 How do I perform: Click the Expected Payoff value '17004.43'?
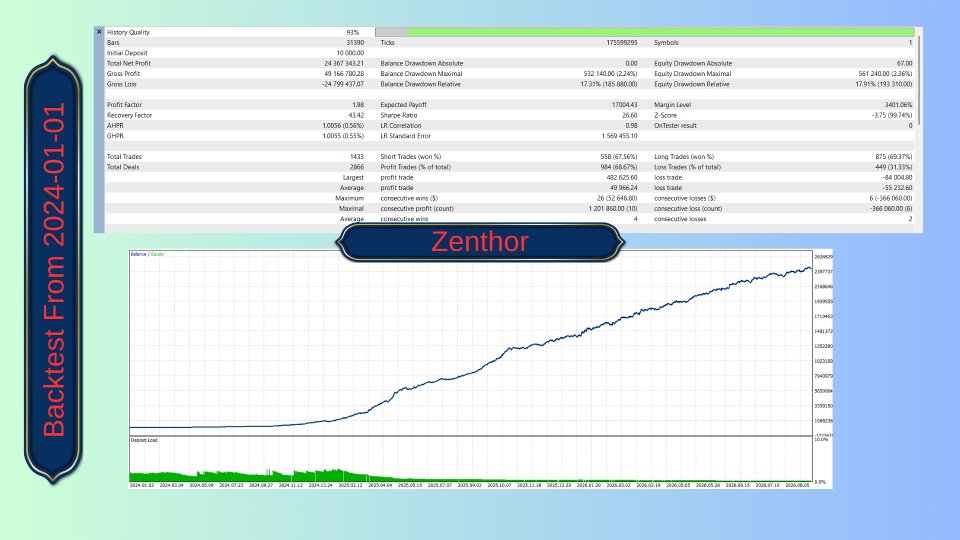[624, 105]
